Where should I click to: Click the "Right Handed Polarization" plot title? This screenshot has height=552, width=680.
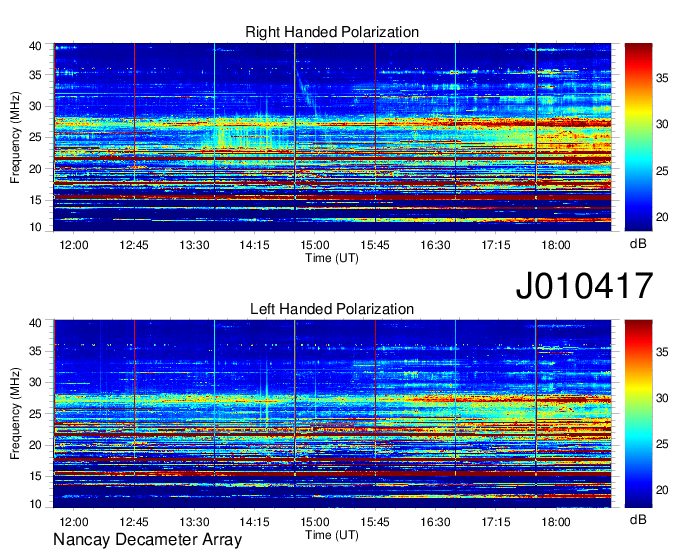(x=332, y=32)
